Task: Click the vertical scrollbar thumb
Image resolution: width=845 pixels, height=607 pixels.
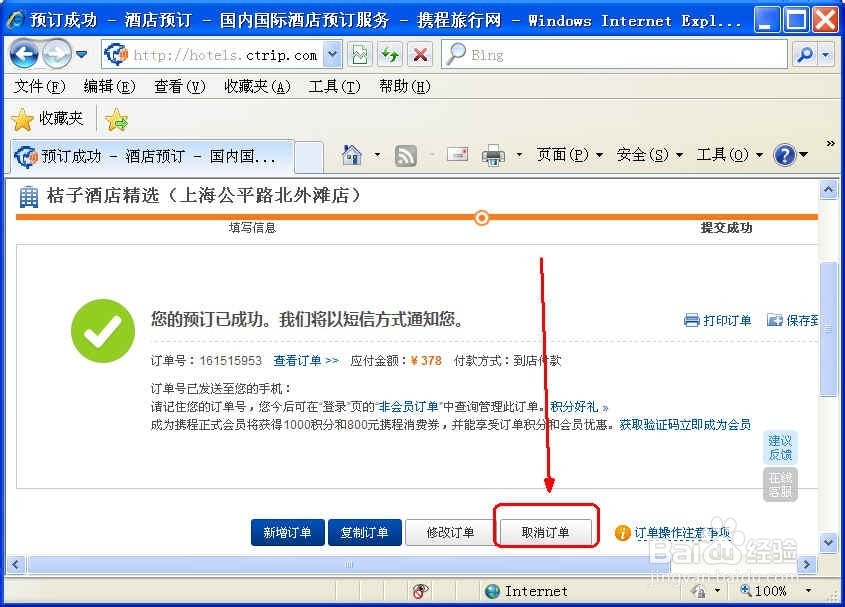Action: (828, 329)
